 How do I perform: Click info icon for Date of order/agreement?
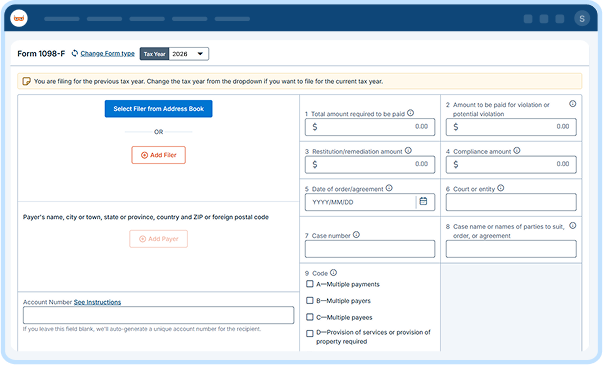tap(389, 188)
